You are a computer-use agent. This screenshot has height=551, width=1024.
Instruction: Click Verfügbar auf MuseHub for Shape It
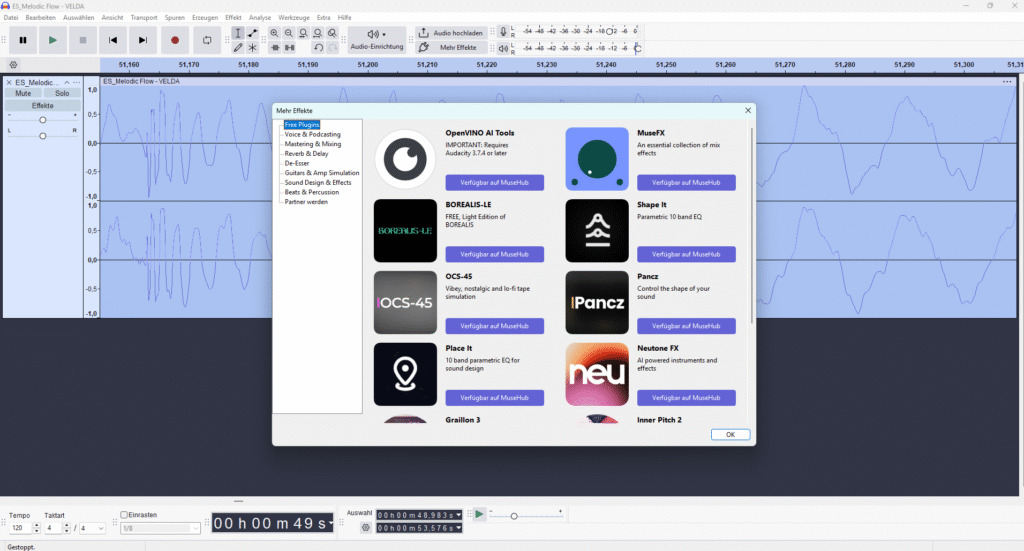686,255
